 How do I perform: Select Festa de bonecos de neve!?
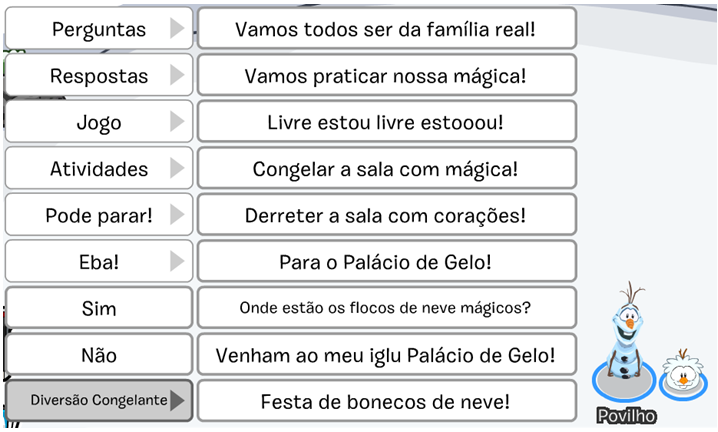click(386, 401)
